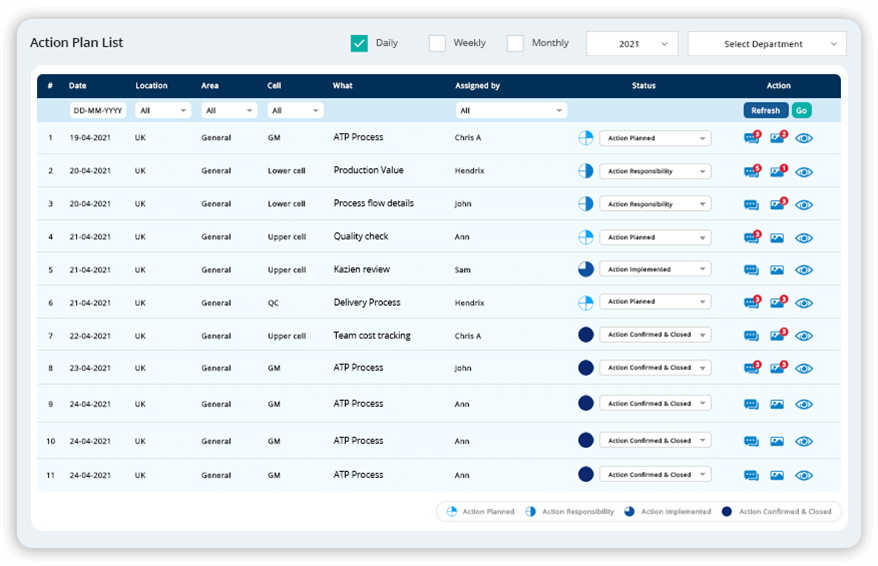The image size is (878, 566).
Task: Open image attachments icon for row 11
Action: (x=777, y=475)
